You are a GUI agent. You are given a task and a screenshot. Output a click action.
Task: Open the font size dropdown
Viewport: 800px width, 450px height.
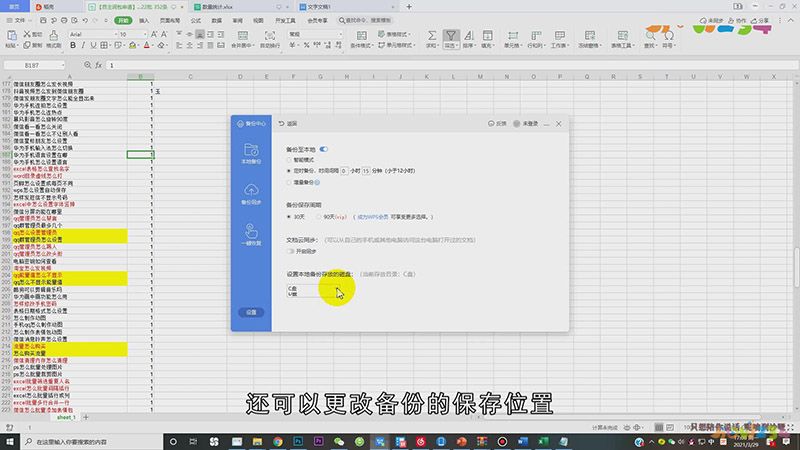[x=144, y=34]
